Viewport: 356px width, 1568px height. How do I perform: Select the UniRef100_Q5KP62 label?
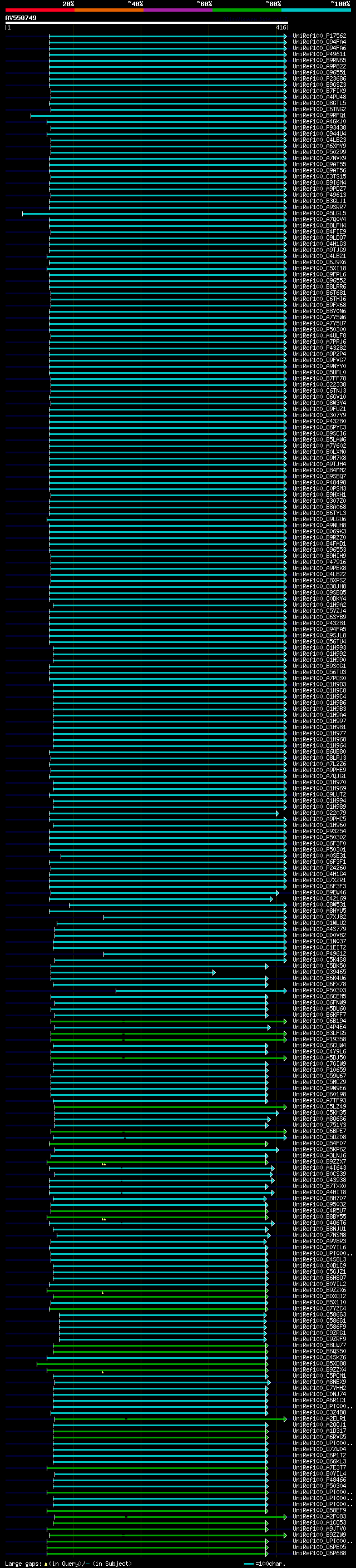[319, 1149]
